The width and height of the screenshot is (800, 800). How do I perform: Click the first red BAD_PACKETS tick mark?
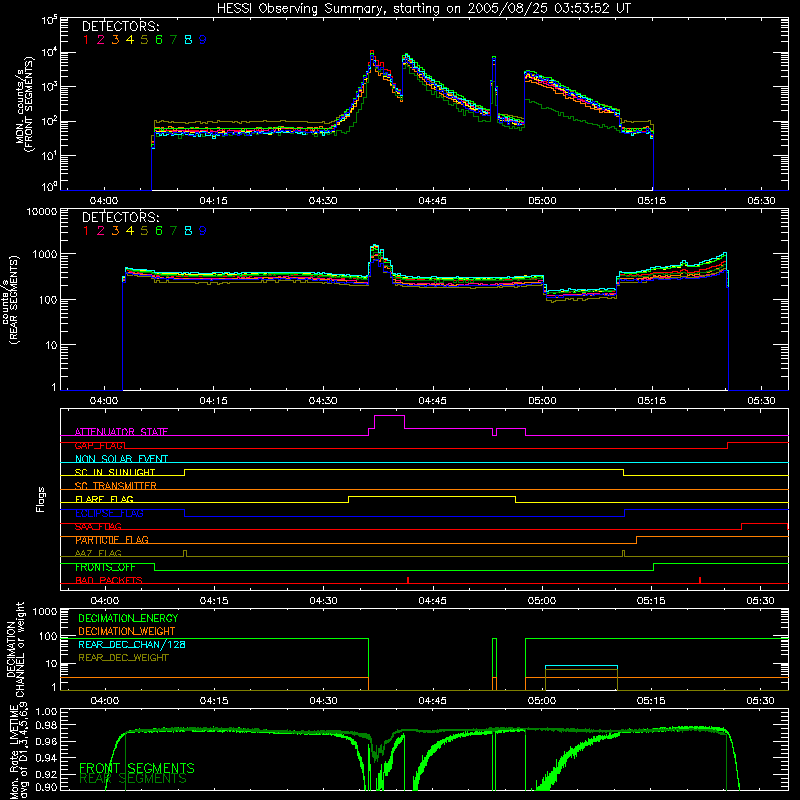click(x=408, y=580)
